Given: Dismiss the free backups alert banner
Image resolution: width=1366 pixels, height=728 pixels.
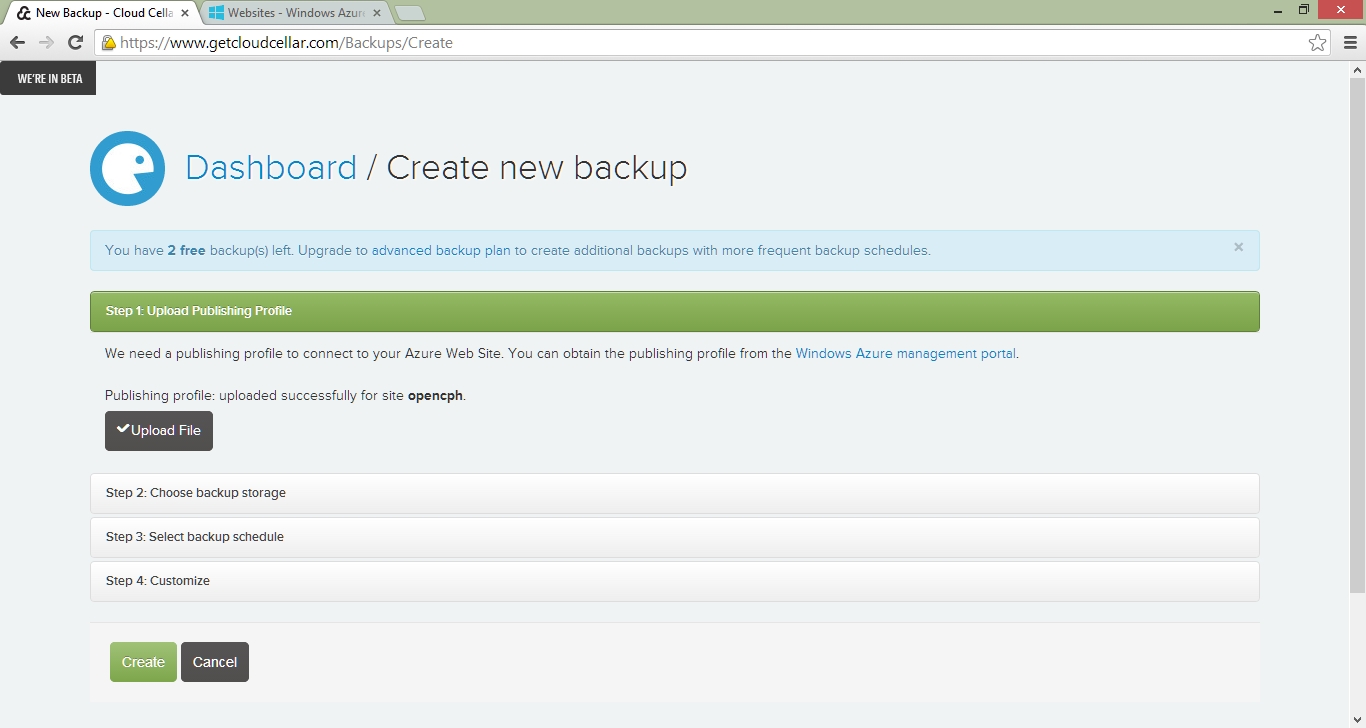Looking at the screenshot, I should click(x=1238, y=247).
